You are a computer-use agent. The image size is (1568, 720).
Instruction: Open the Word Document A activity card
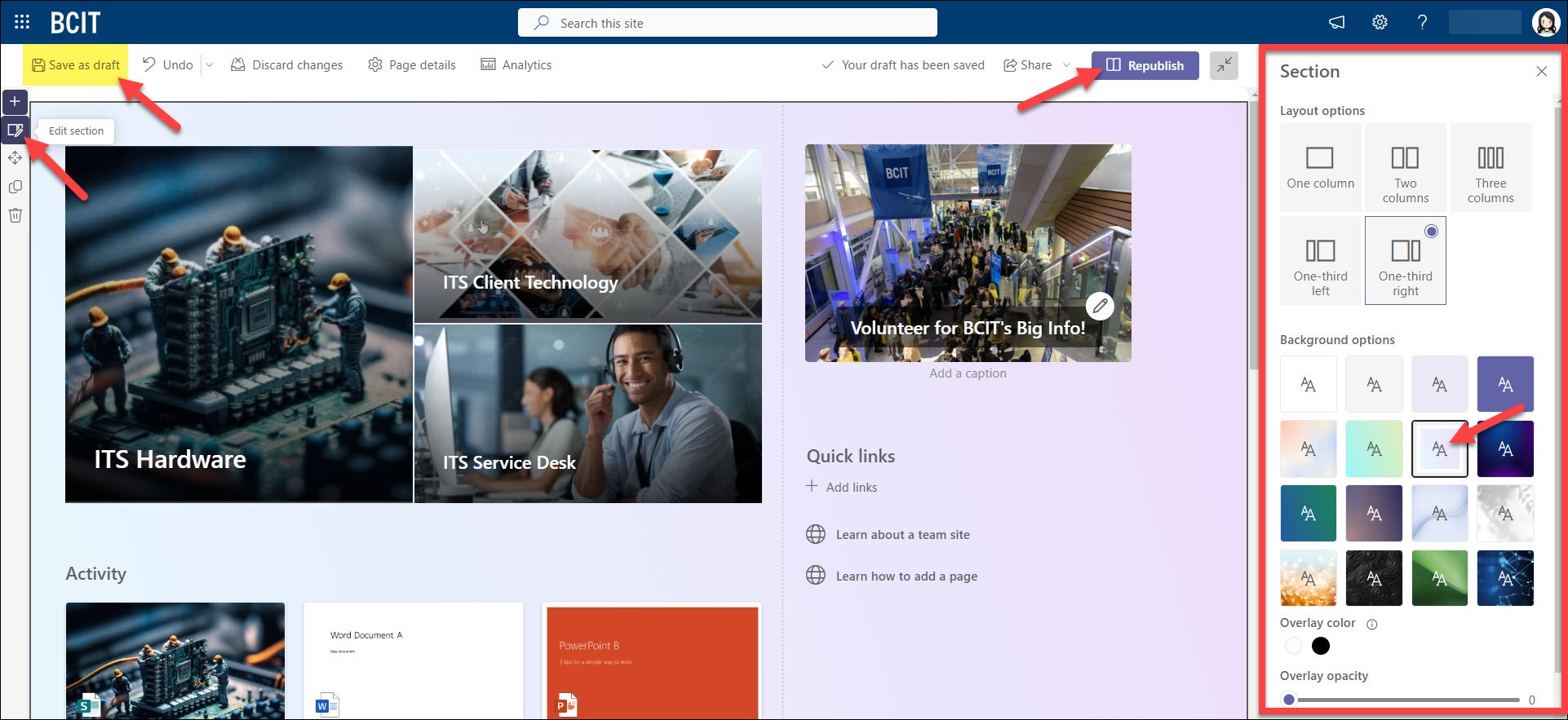point(413,660)
